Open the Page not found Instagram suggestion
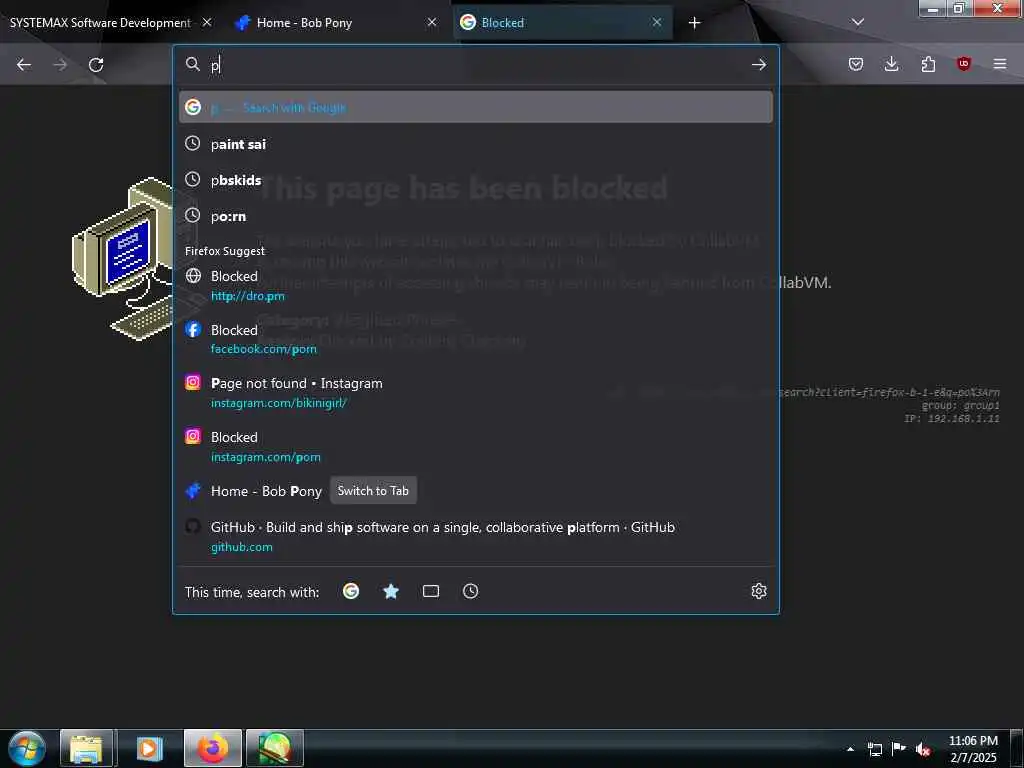1024x768 pixels. [x=475, y=392]
